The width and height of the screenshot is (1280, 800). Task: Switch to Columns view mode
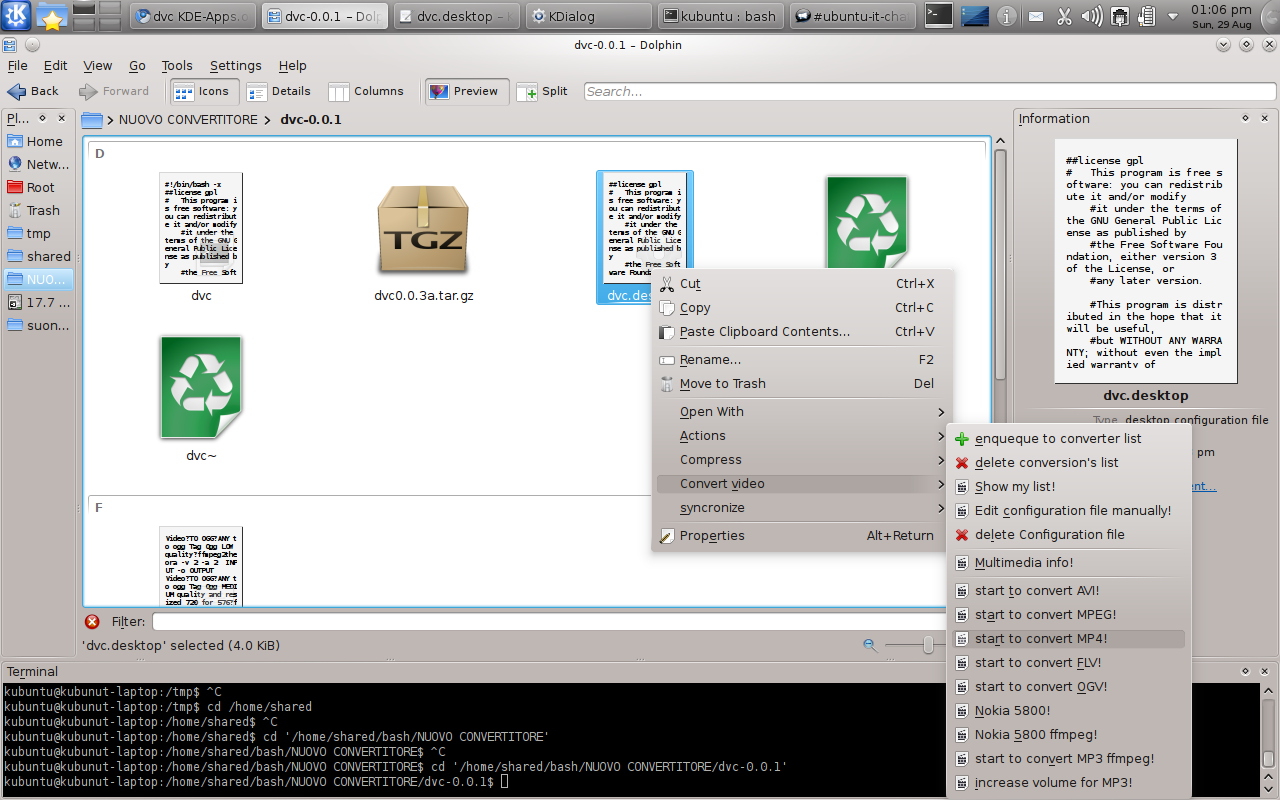pyautogui.click(x=366, y=91)
